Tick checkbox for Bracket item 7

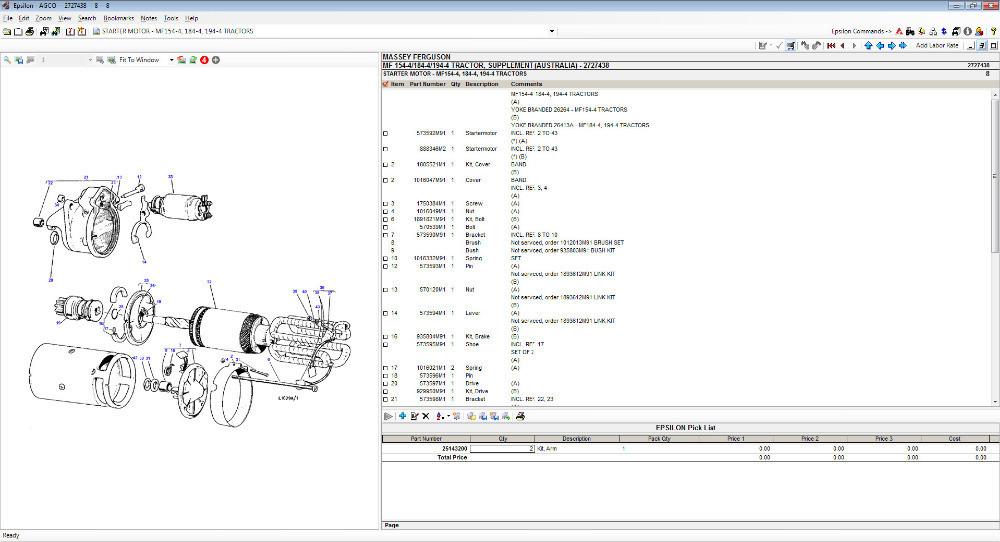[385, 235]
